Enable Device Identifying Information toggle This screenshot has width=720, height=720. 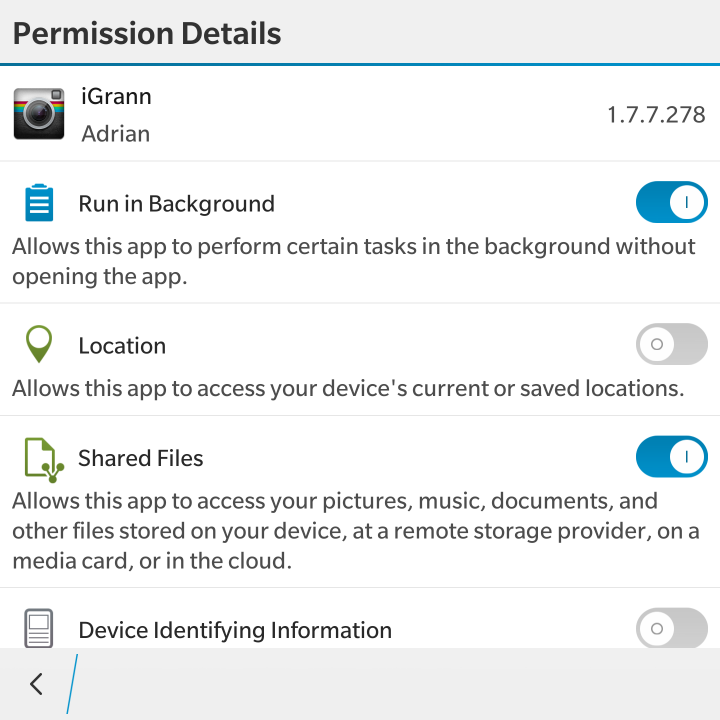[x=671, y=628]
